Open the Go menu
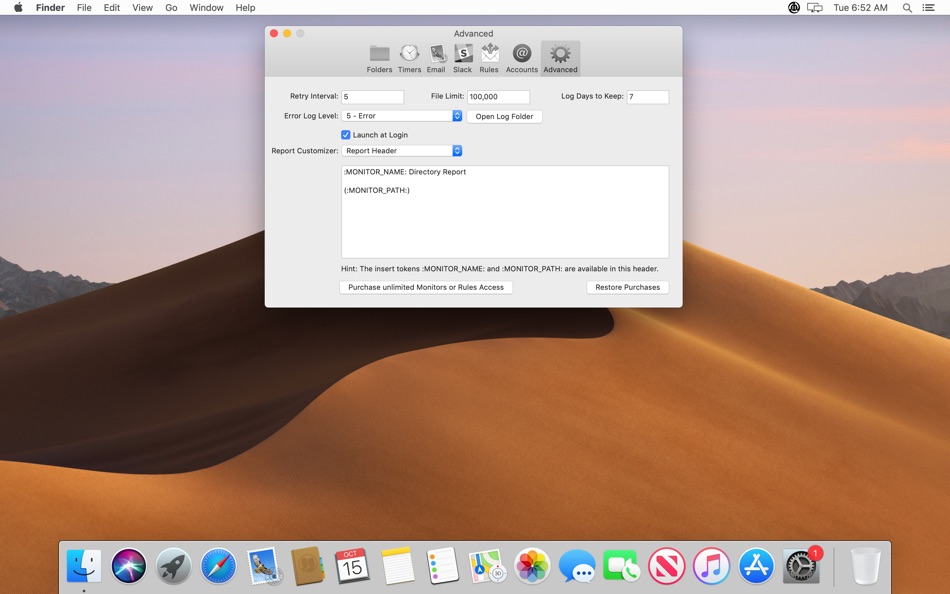Screen dimensions: 950x594 171,8
